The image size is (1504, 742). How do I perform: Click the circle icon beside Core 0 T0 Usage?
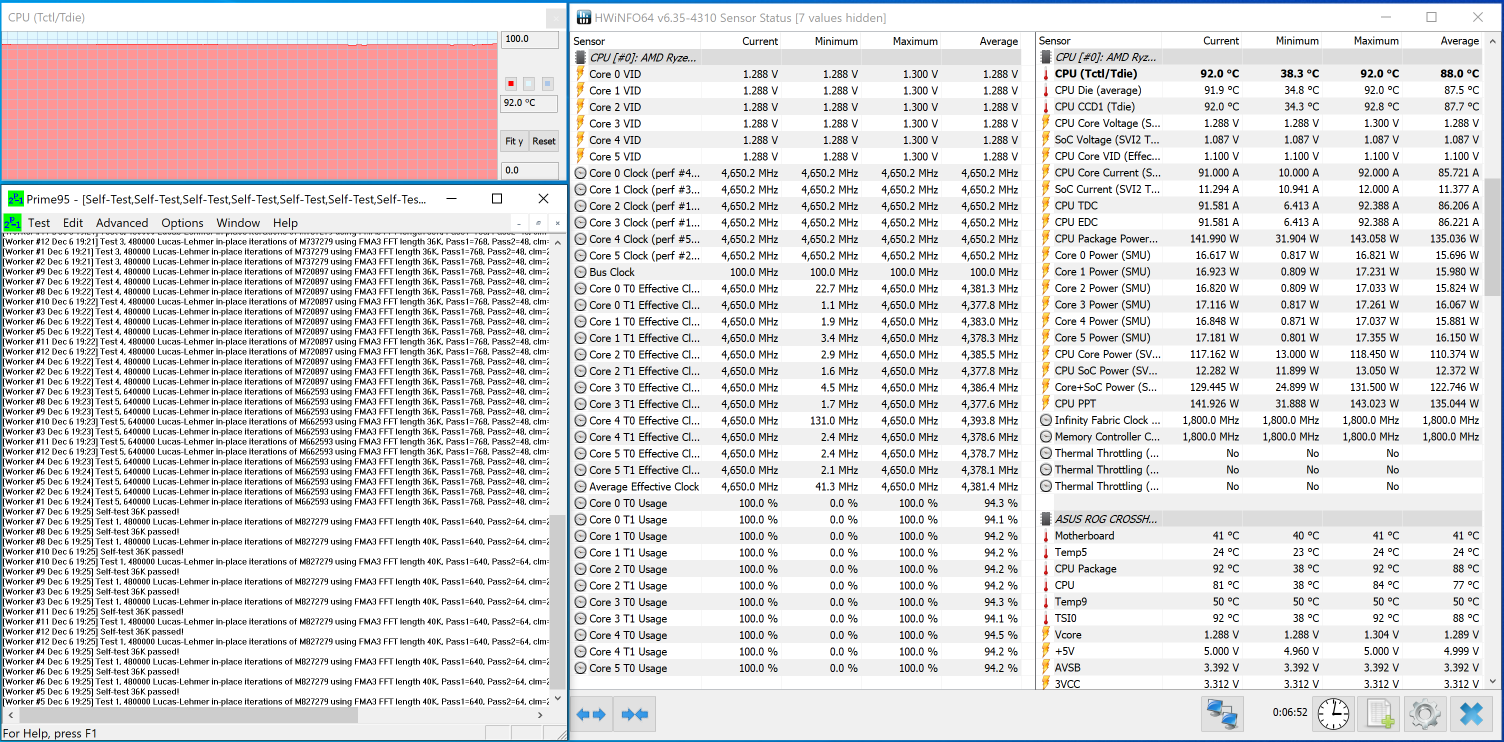580,503
